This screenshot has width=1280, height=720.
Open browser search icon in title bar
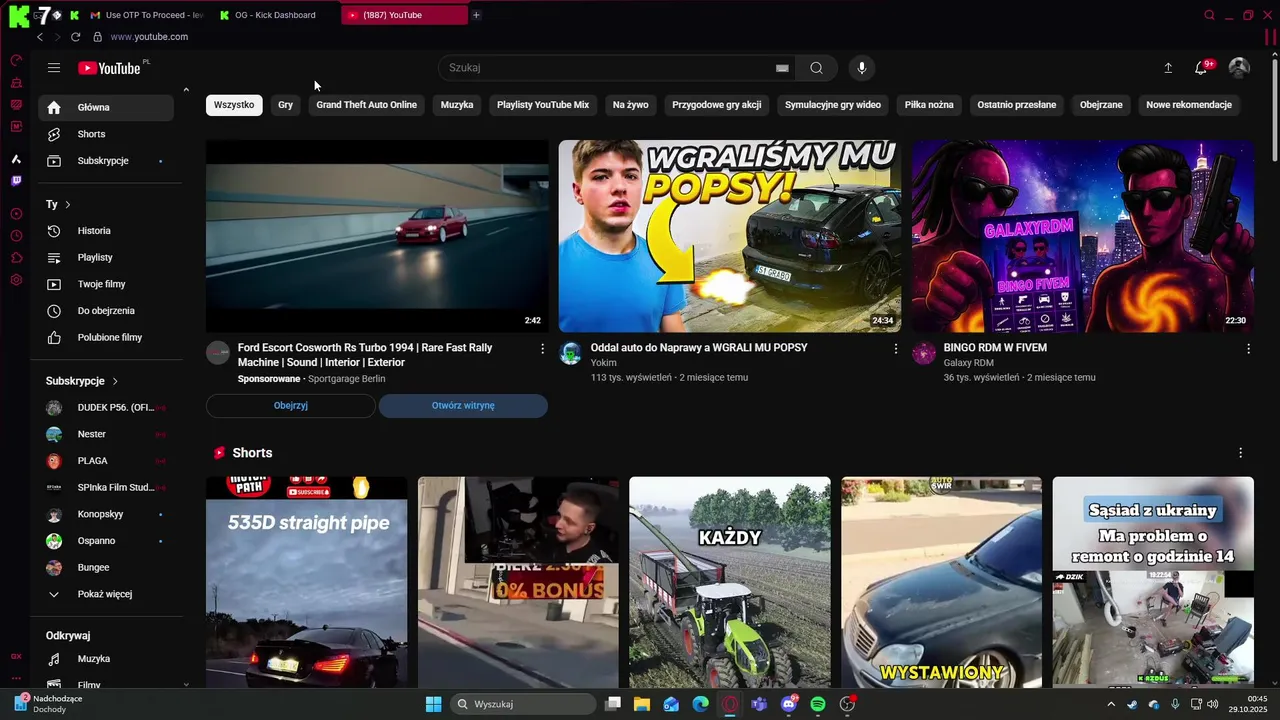pyautogui.click(x=1209, y=15)
